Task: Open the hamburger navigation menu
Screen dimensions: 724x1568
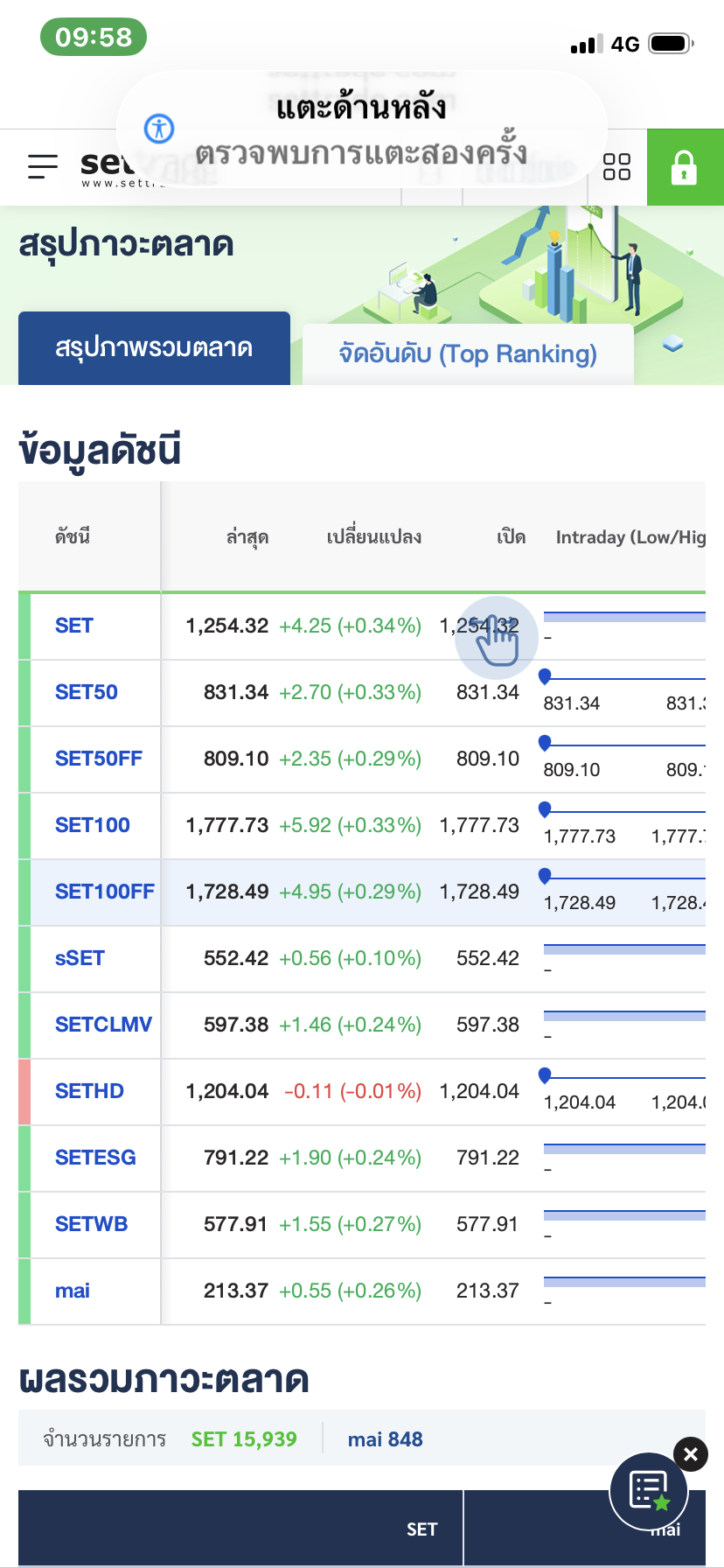Action: click(42, 166)
